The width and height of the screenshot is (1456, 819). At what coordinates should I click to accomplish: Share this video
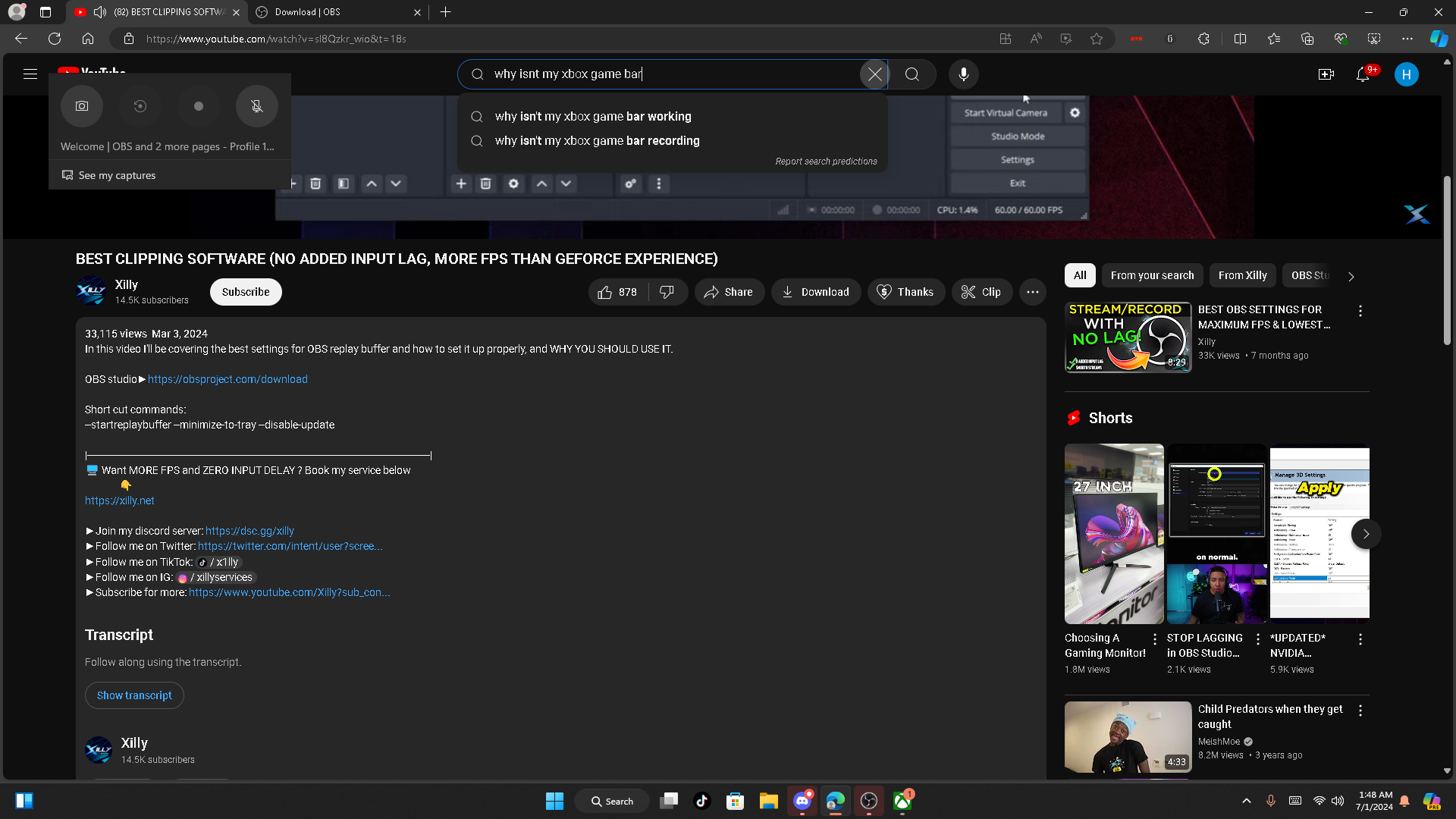click(729, 292)
